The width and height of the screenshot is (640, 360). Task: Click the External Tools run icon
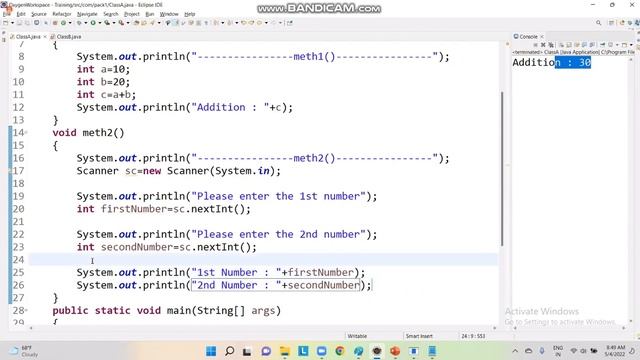tap(121, 23)
